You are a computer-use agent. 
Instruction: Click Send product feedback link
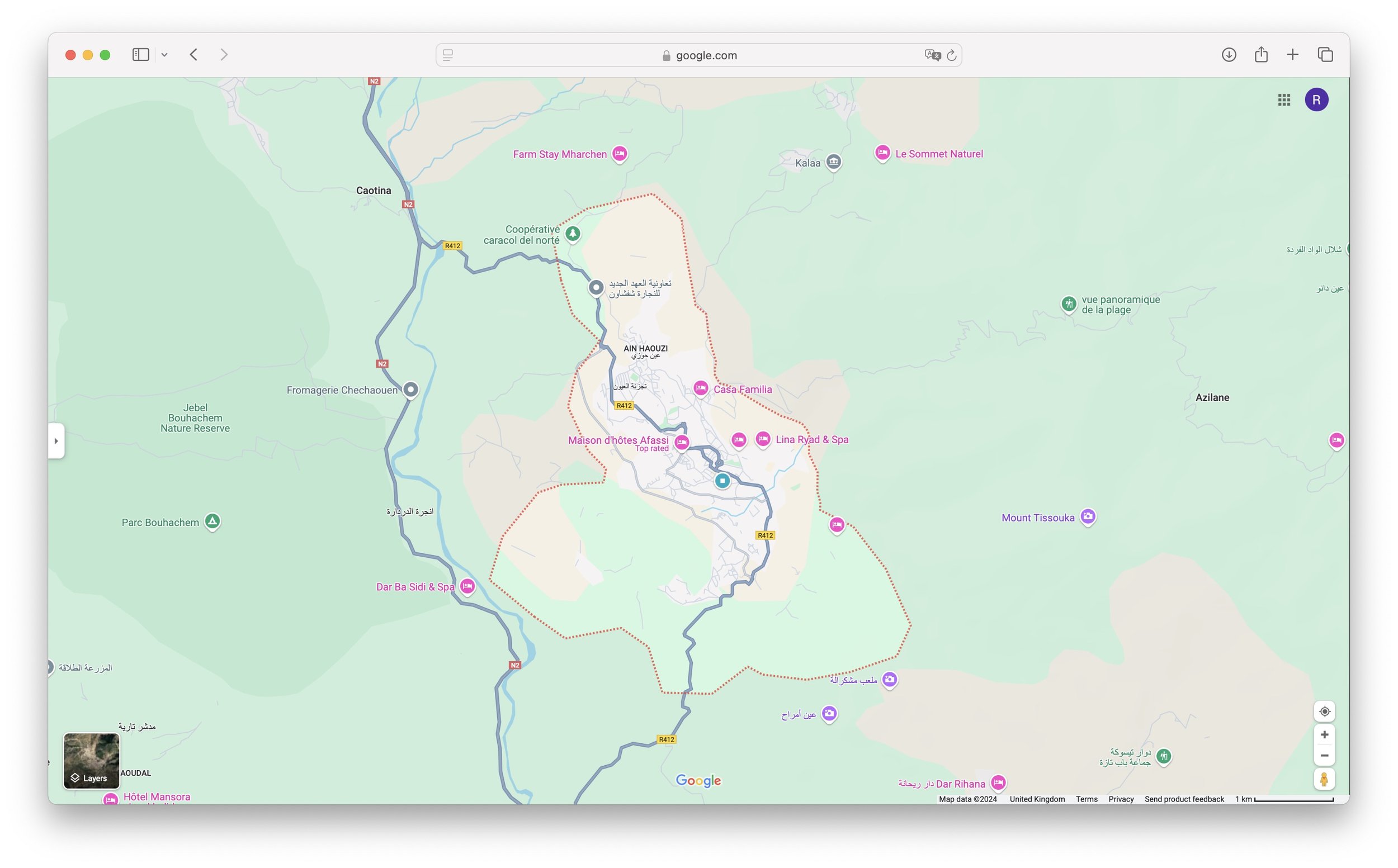[x=1184, y=799]
